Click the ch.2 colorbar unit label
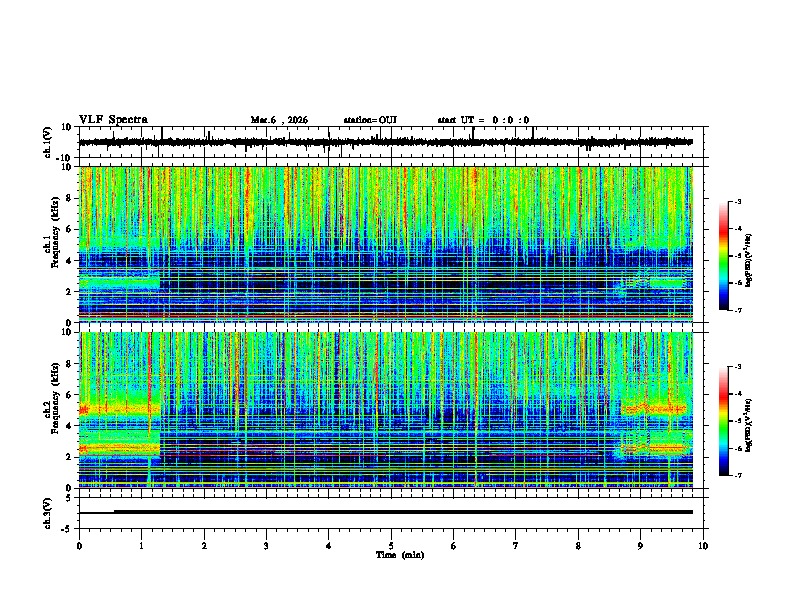Screen dimensions: 792x612 (x=749, y=425)
